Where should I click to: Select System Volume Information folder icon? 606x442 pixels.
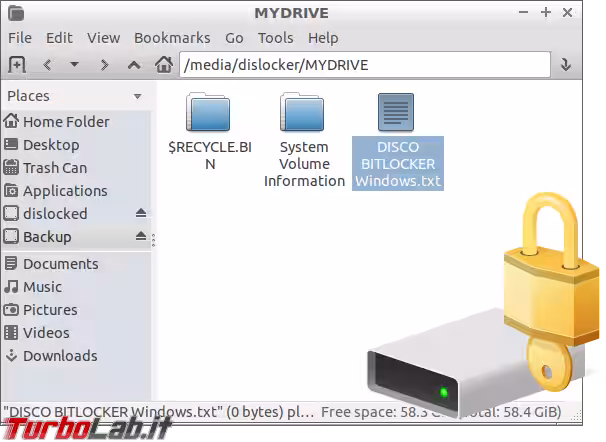302,112
